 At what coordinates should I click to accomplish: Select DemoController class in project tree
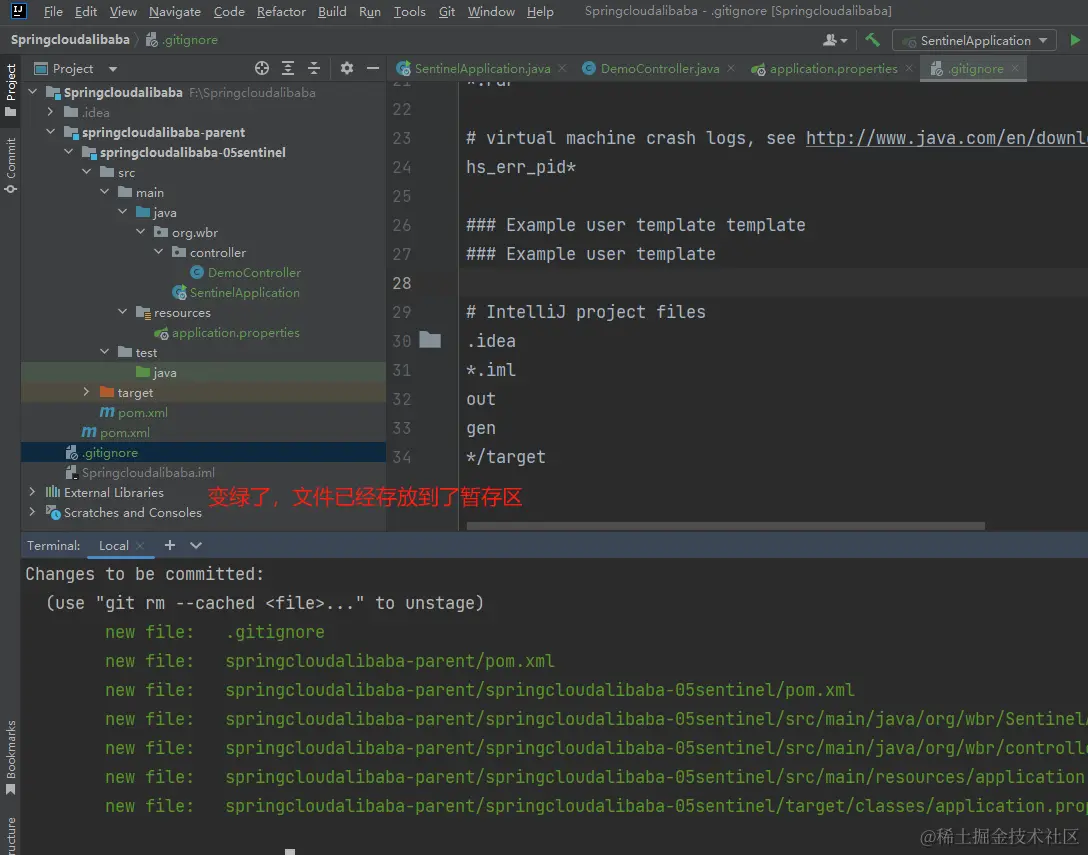pyautogui.click(x=246, y=272)
